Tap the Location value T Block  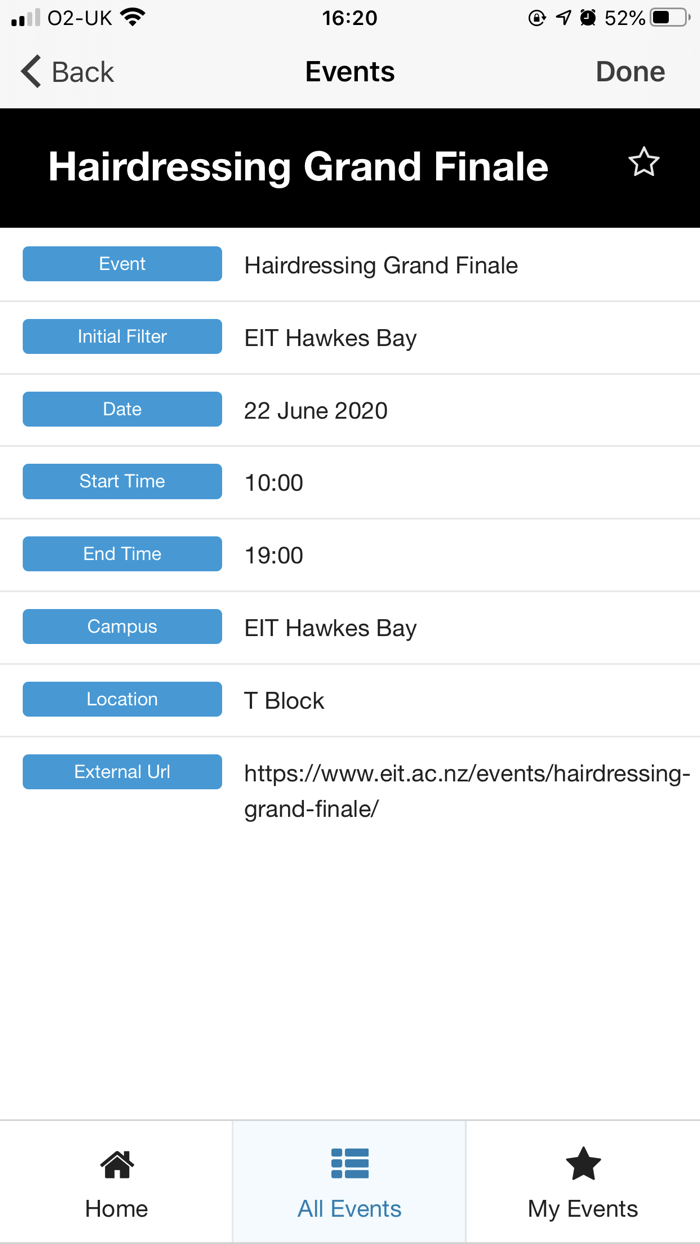(x=284, y=701)
